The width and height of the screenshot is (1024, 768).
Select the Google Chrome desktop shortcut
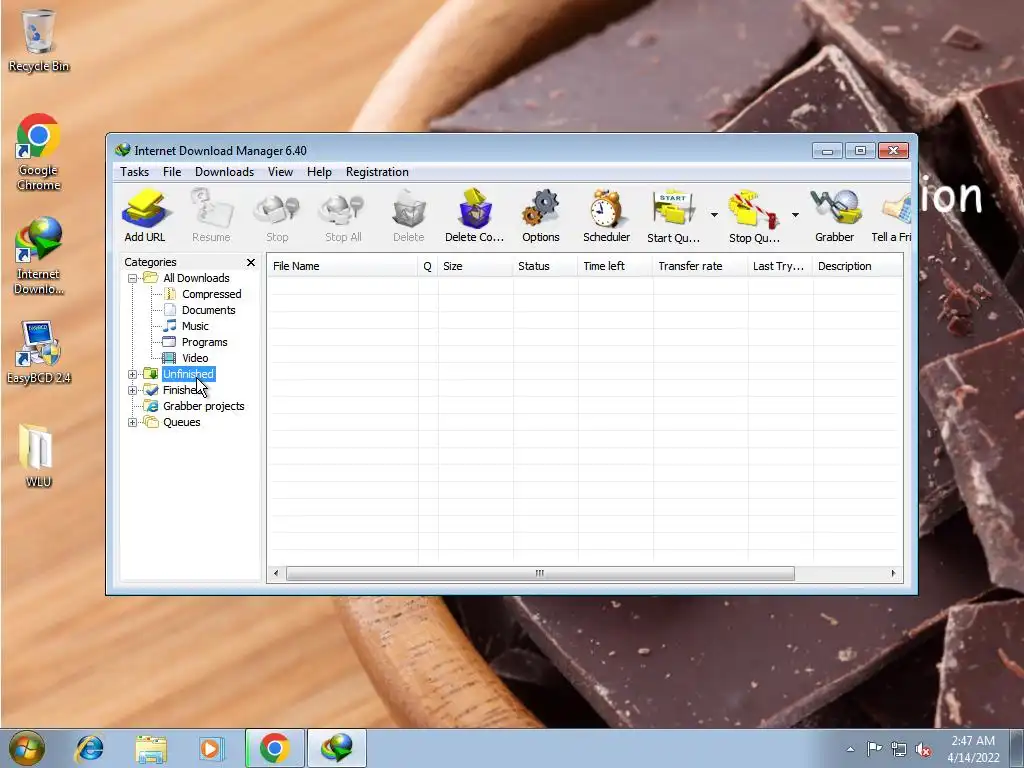39,152
